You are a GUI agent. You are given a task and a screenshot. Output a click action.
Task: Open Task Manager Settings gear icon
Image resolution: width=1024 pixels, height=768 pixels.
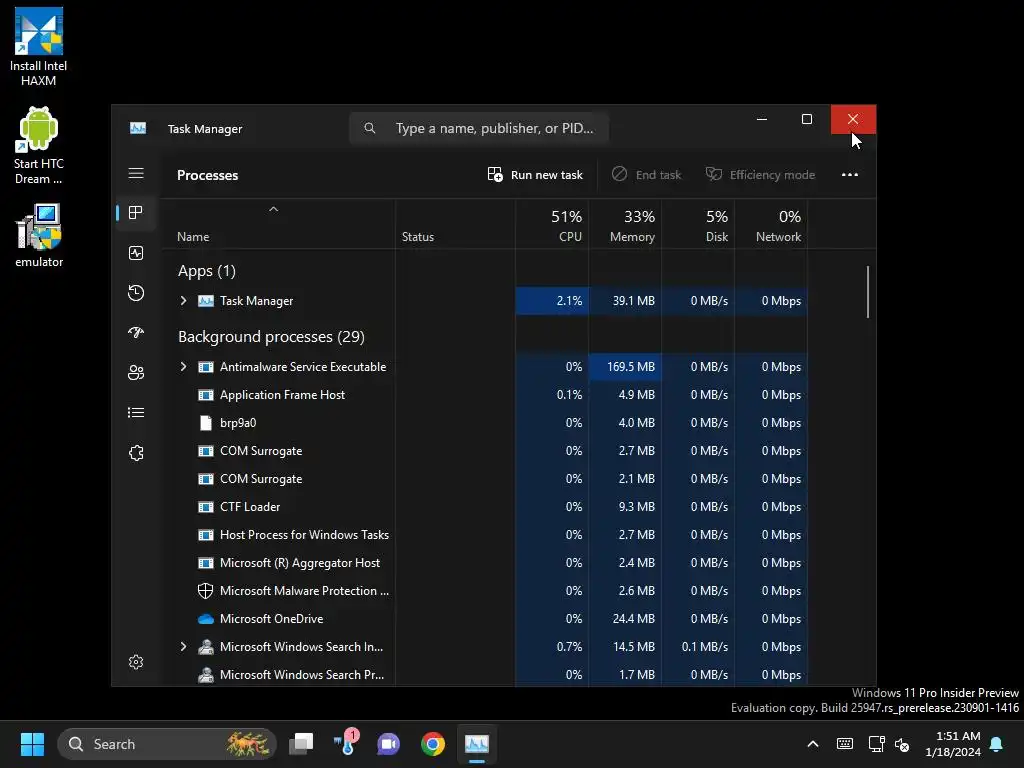136,662
